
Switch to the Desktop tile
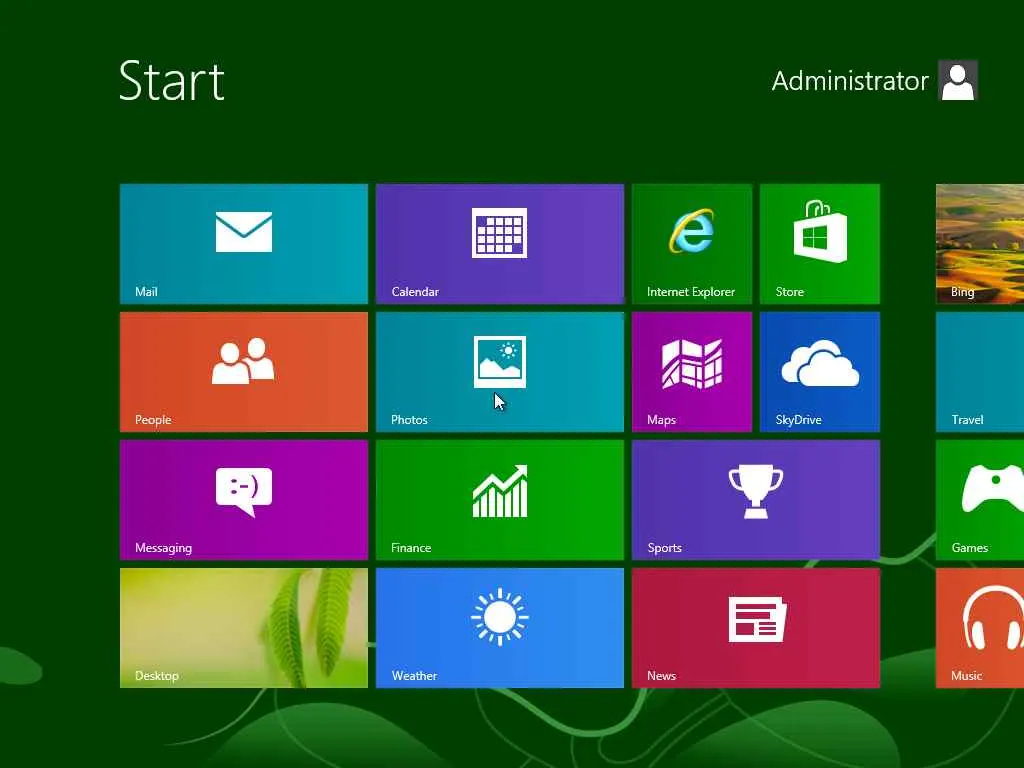[x=244, y=628]
